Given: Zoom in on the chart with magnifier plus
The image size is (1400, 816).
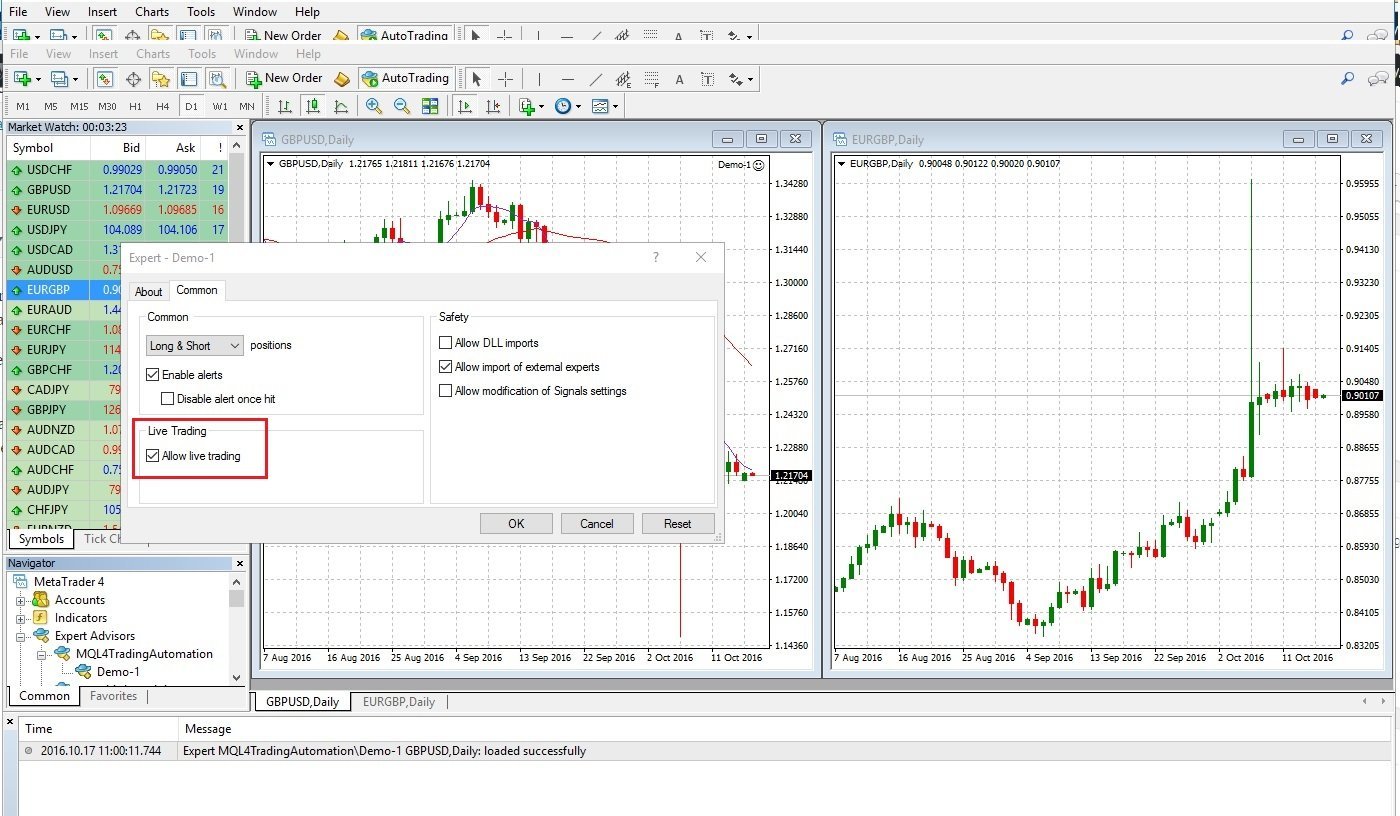Looking at the screenshot, I should (x=374, y=106).
